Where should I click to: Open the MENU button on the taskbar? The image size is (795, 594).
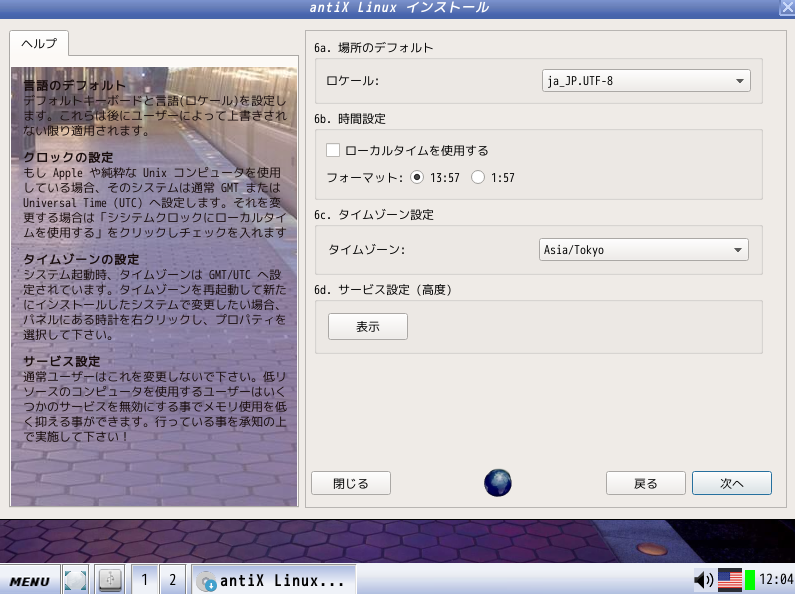pyautogui.click(x=29, y=581)
